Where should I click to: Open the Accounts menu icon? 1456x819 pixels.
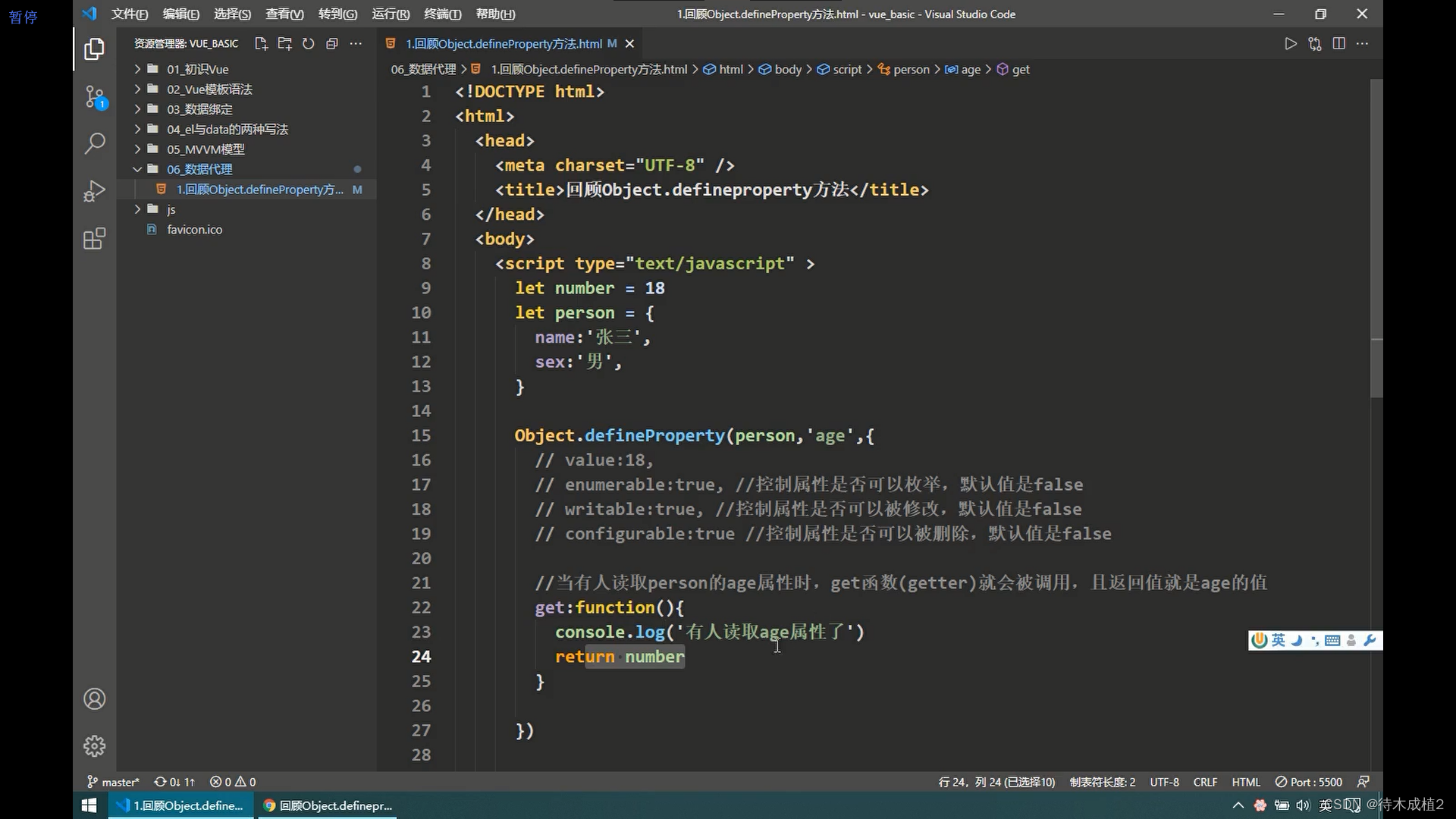[x=94, y=698]
